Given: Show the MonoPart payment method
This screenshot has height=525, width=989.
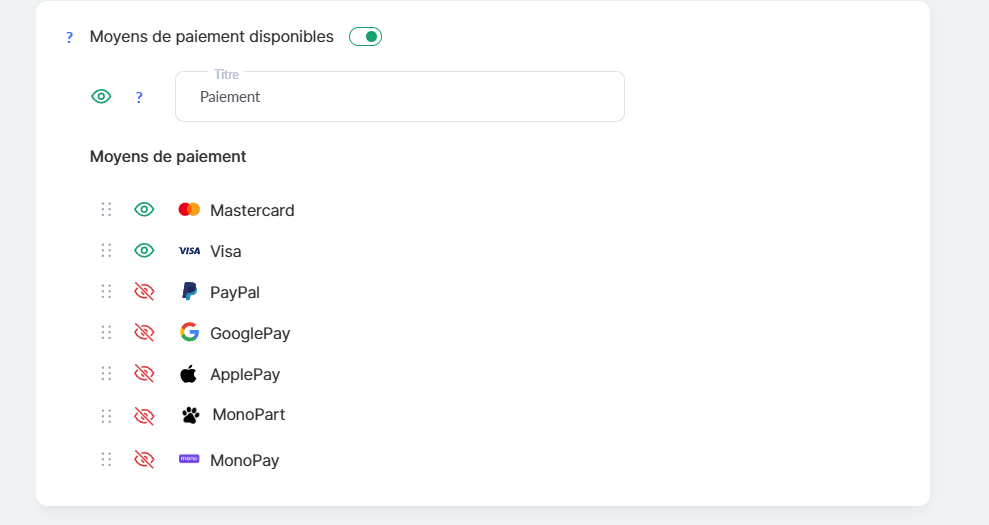Looking at the screenshot, I should 144,414.
